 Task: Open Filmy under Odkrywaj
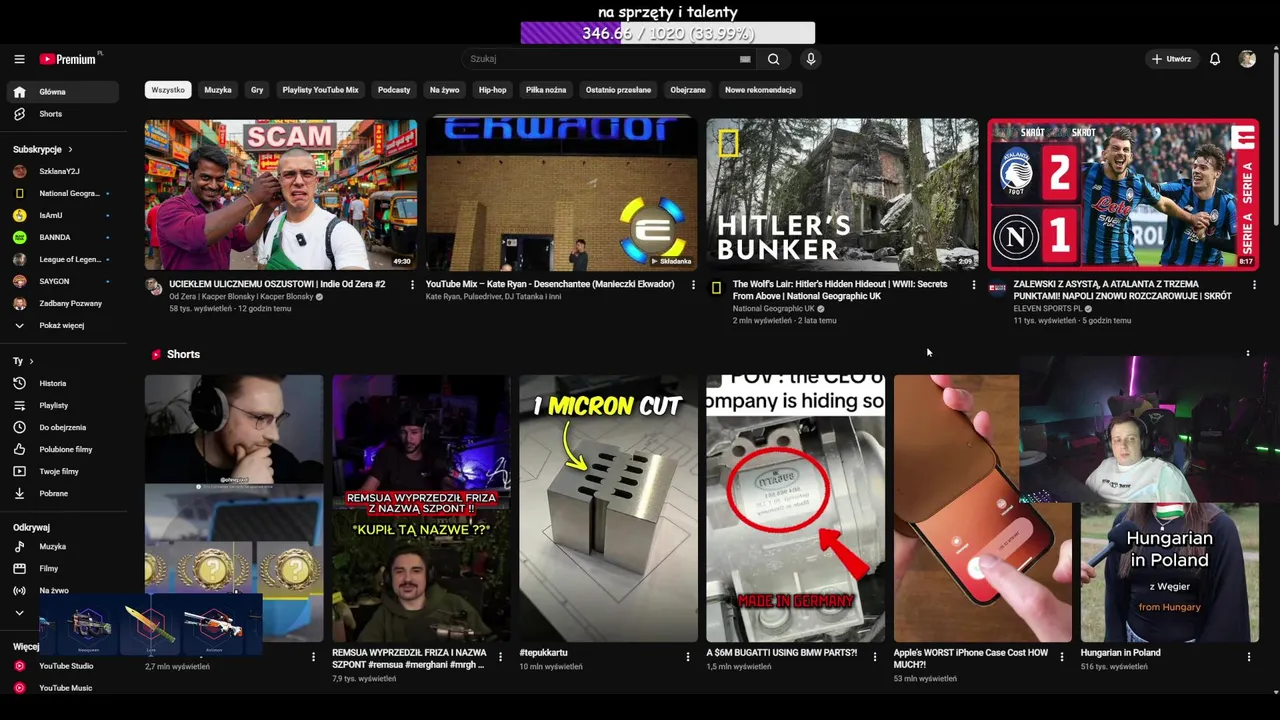[x=62, y=569]
